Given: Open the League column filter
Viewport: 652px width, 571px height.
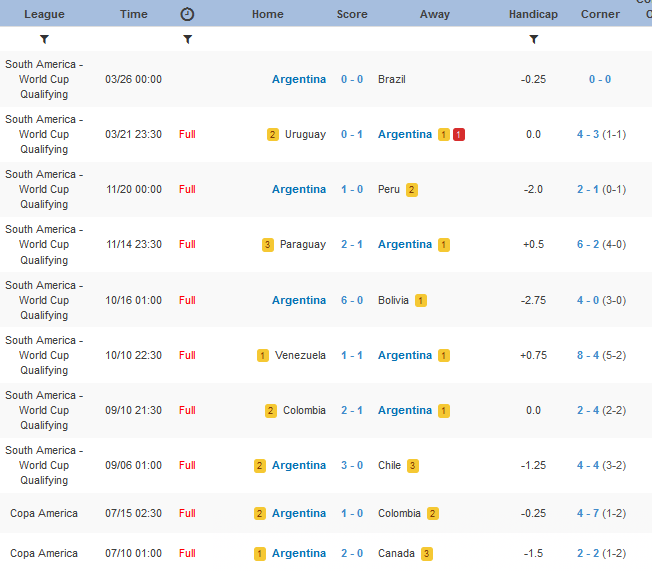Looking at the screenshot, I should tap(44, 39).
